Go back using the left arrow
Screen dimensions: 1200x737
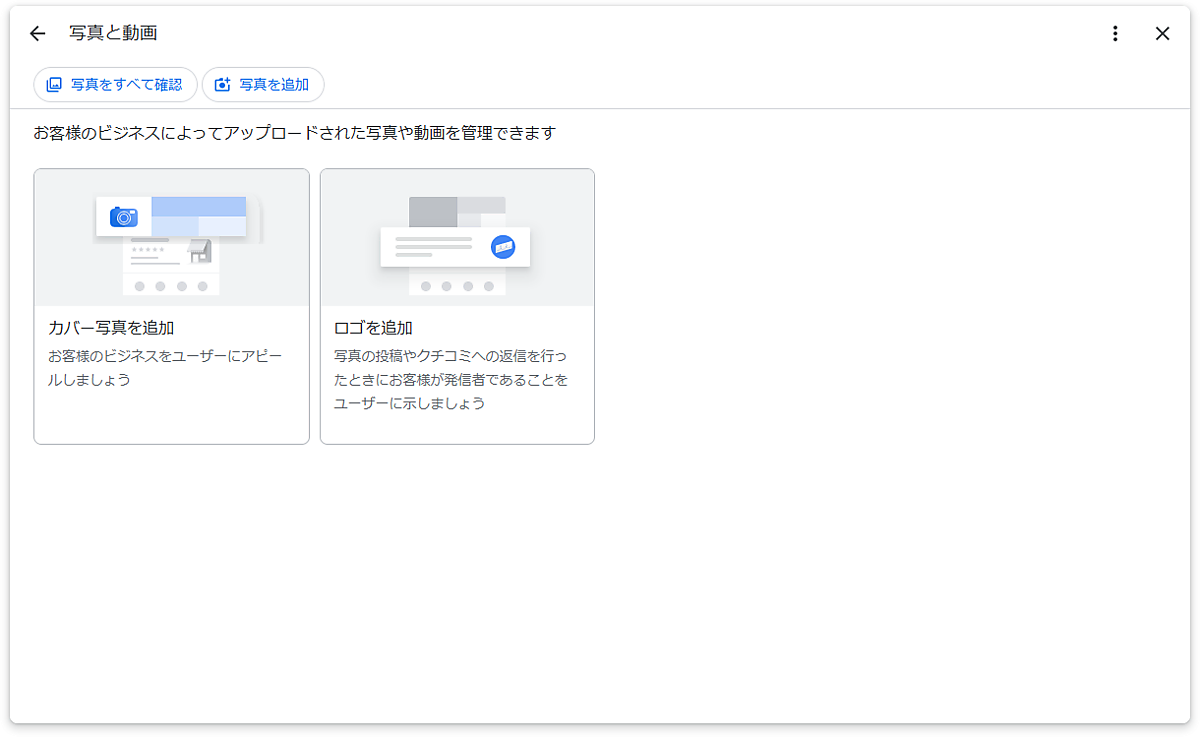pos(37,34)
